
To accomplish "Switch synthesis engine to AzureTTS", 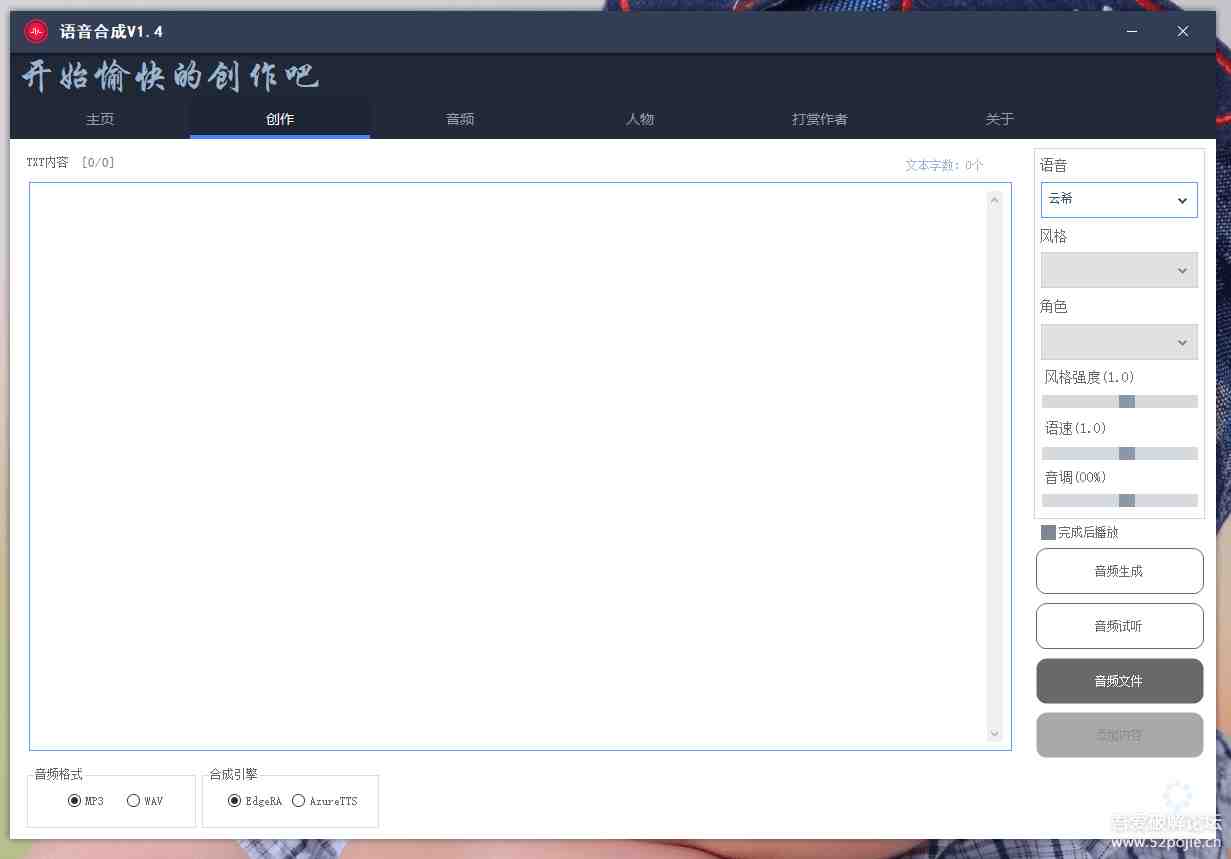I will pyautogui.click(x=298, y=800).
